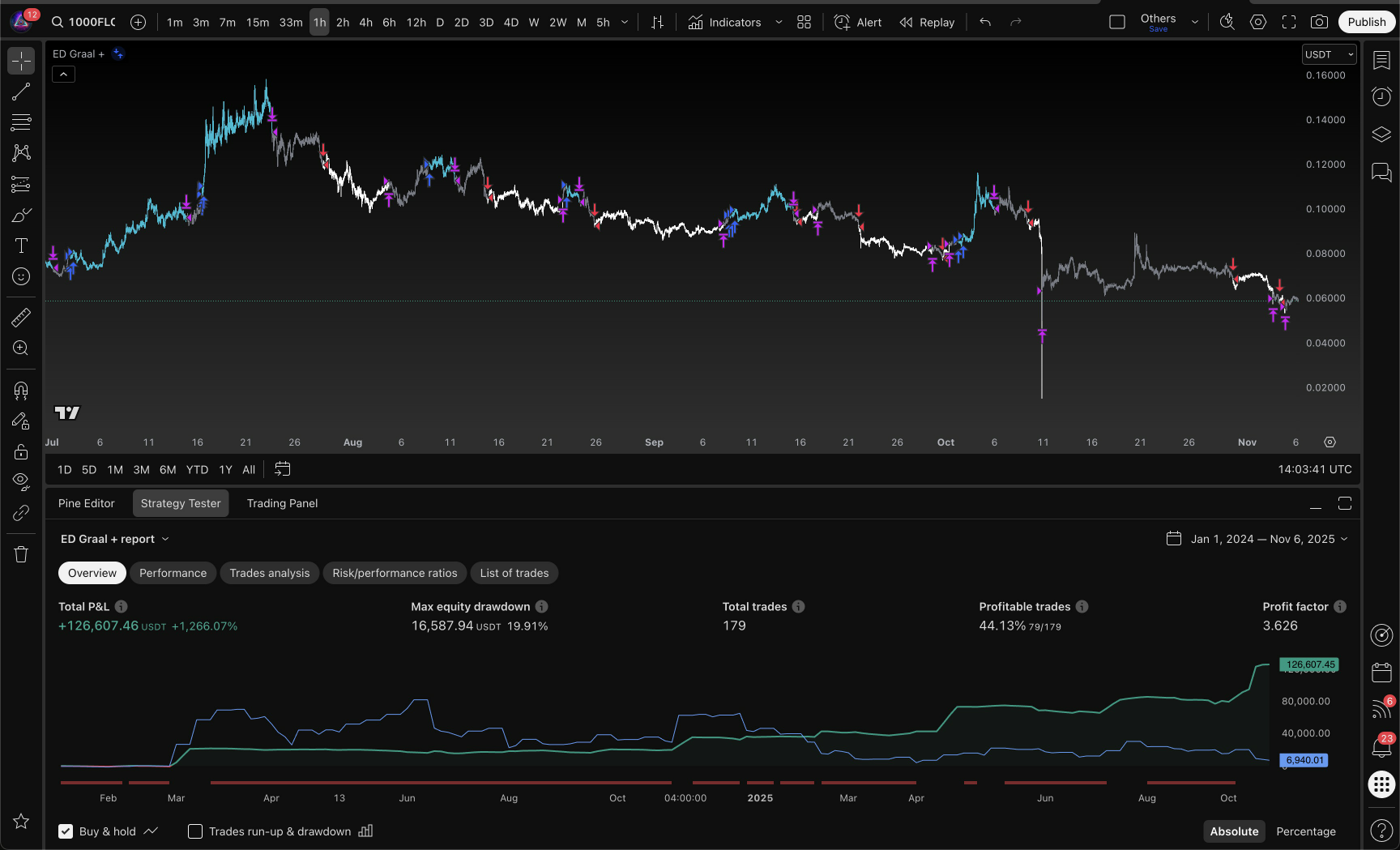This screenshot has height=850, width=1400.
Task: Select the text annotation tool
Action: click(x=21, y=246)
